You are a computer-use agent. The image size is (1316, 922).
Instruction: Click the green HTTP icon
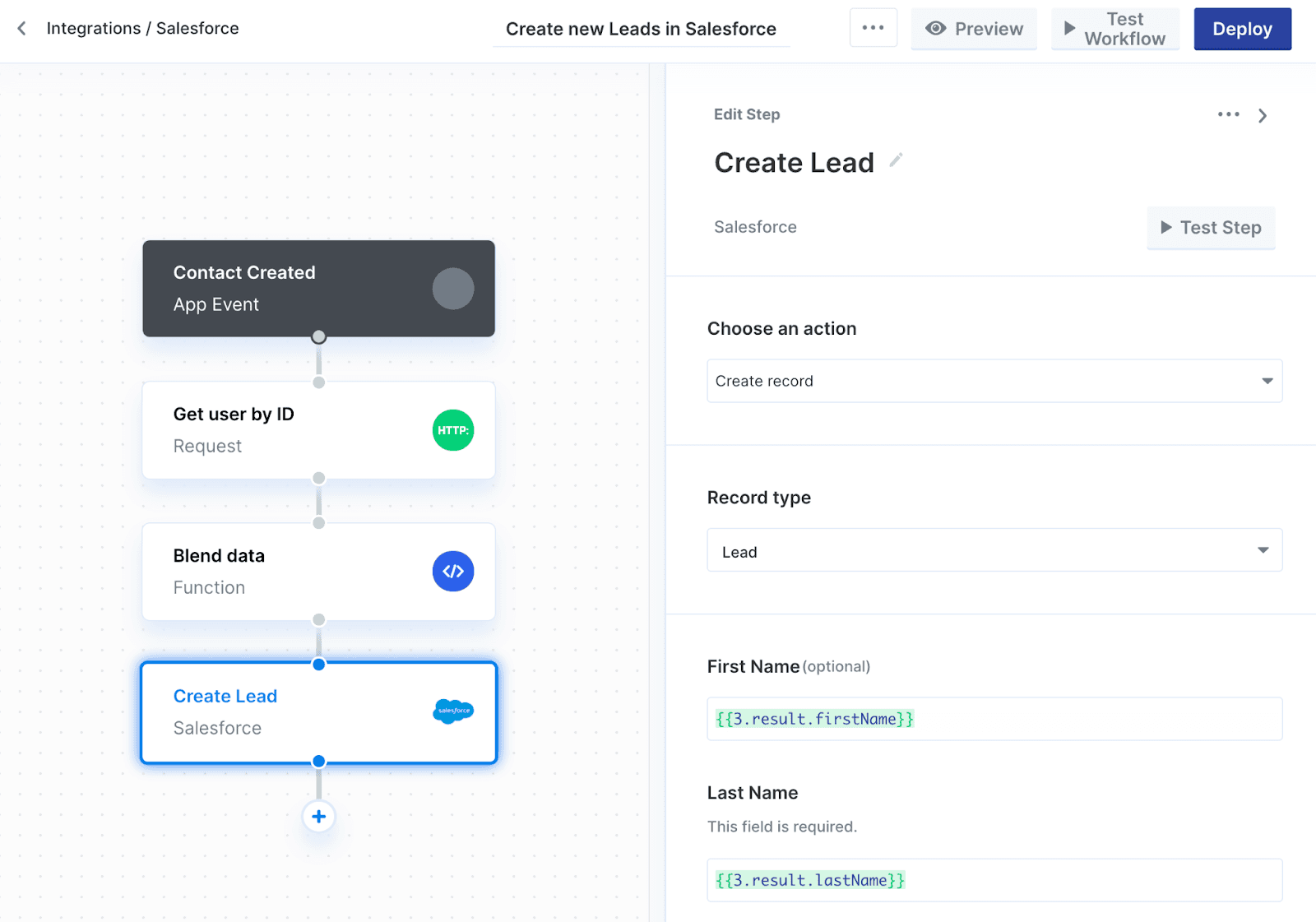click(x=453, y=430)
